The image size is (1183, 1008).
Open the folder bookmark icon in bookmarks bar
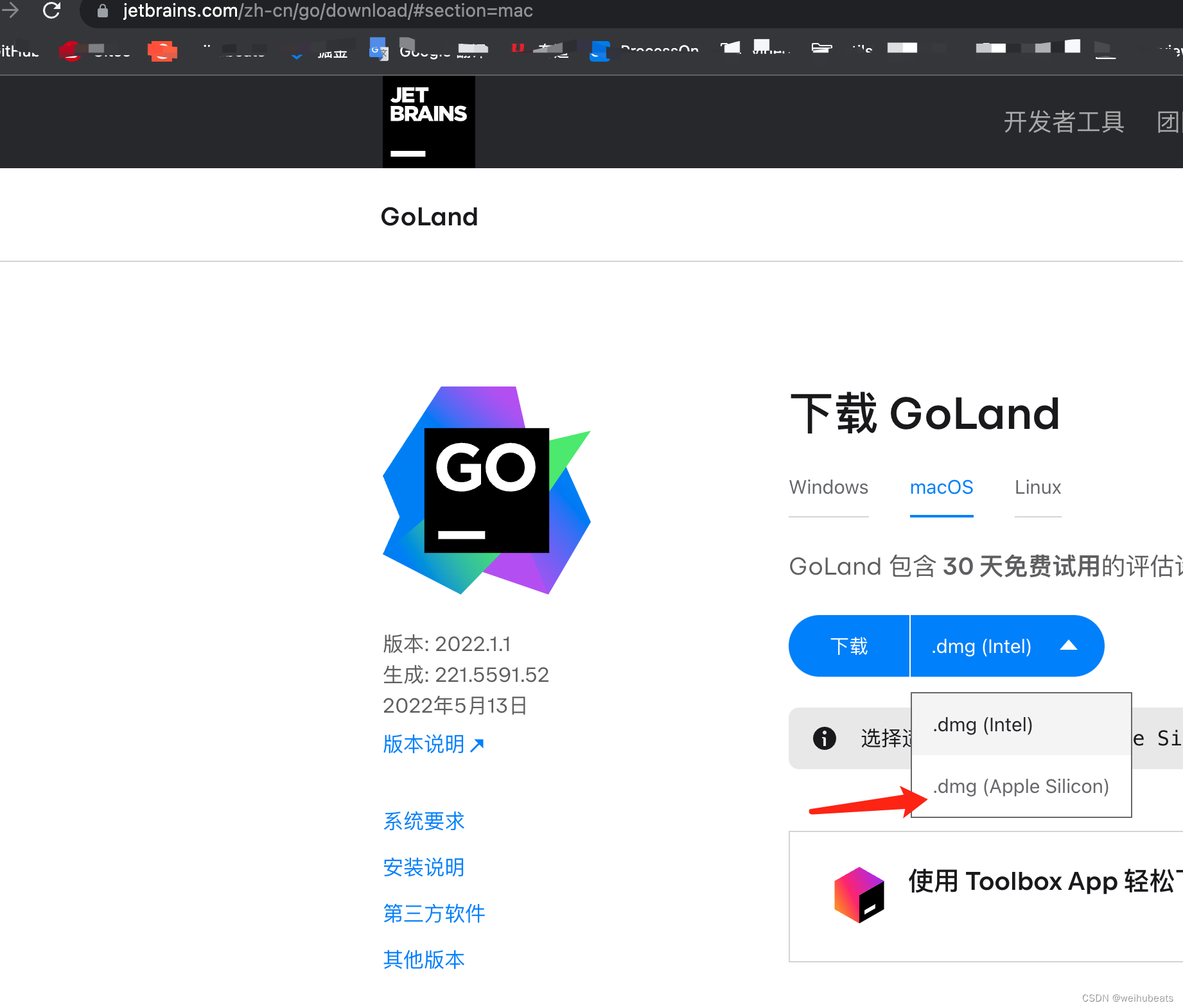[821, 48]
